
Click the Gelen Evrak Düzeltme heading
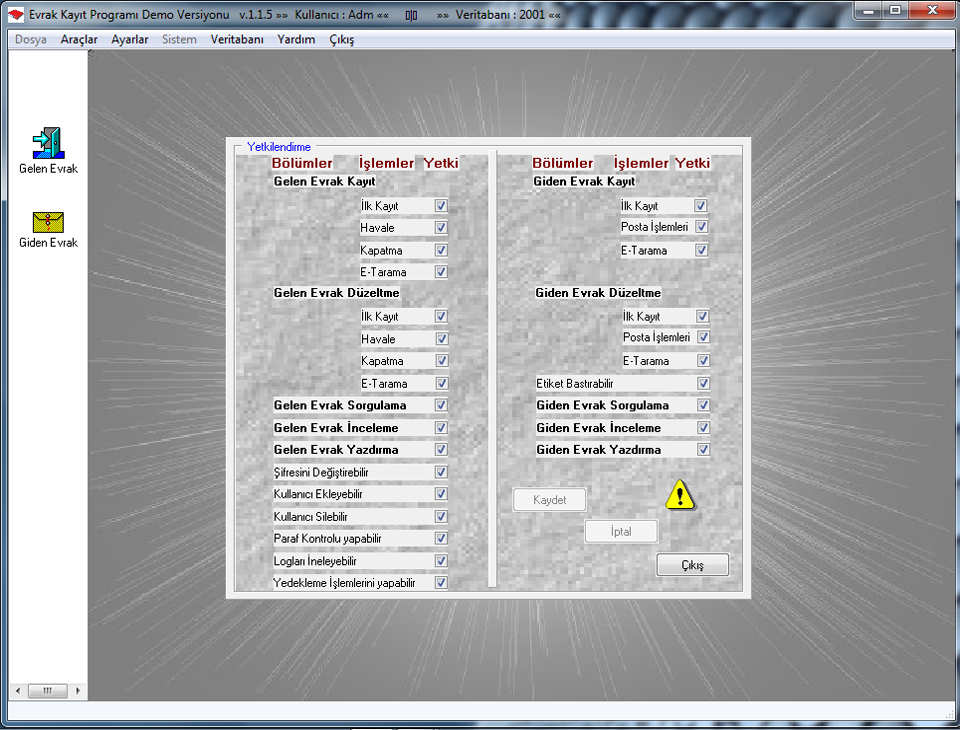pos(337,293)
